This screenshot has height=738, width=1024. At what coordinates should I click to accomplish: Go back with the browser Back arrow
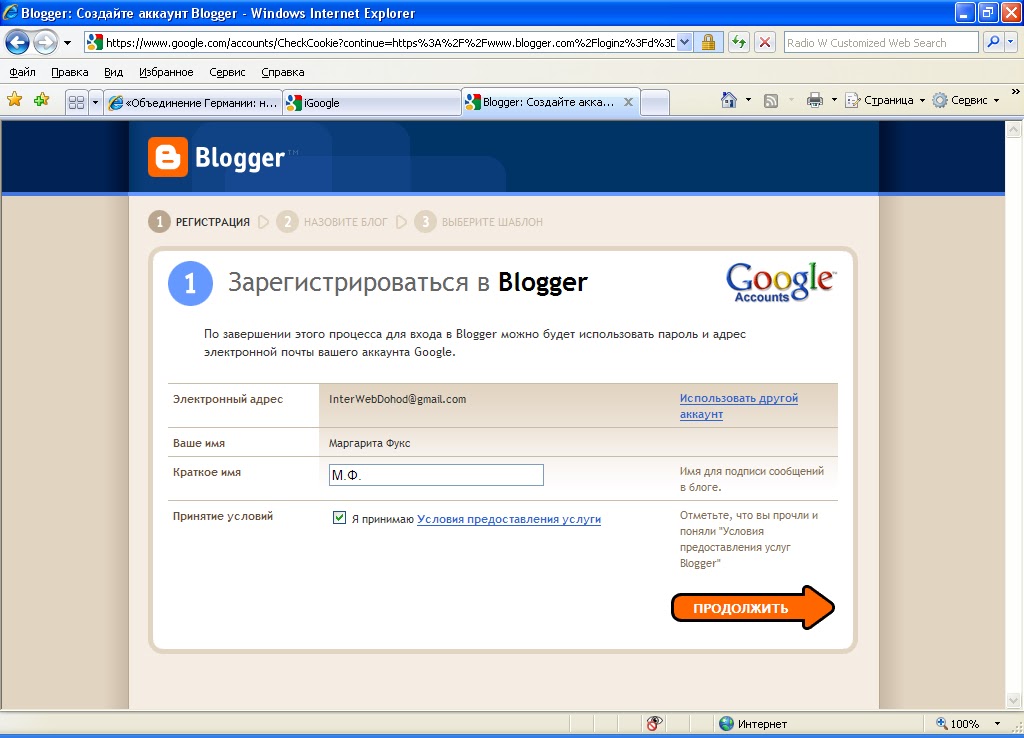(18, 43)
